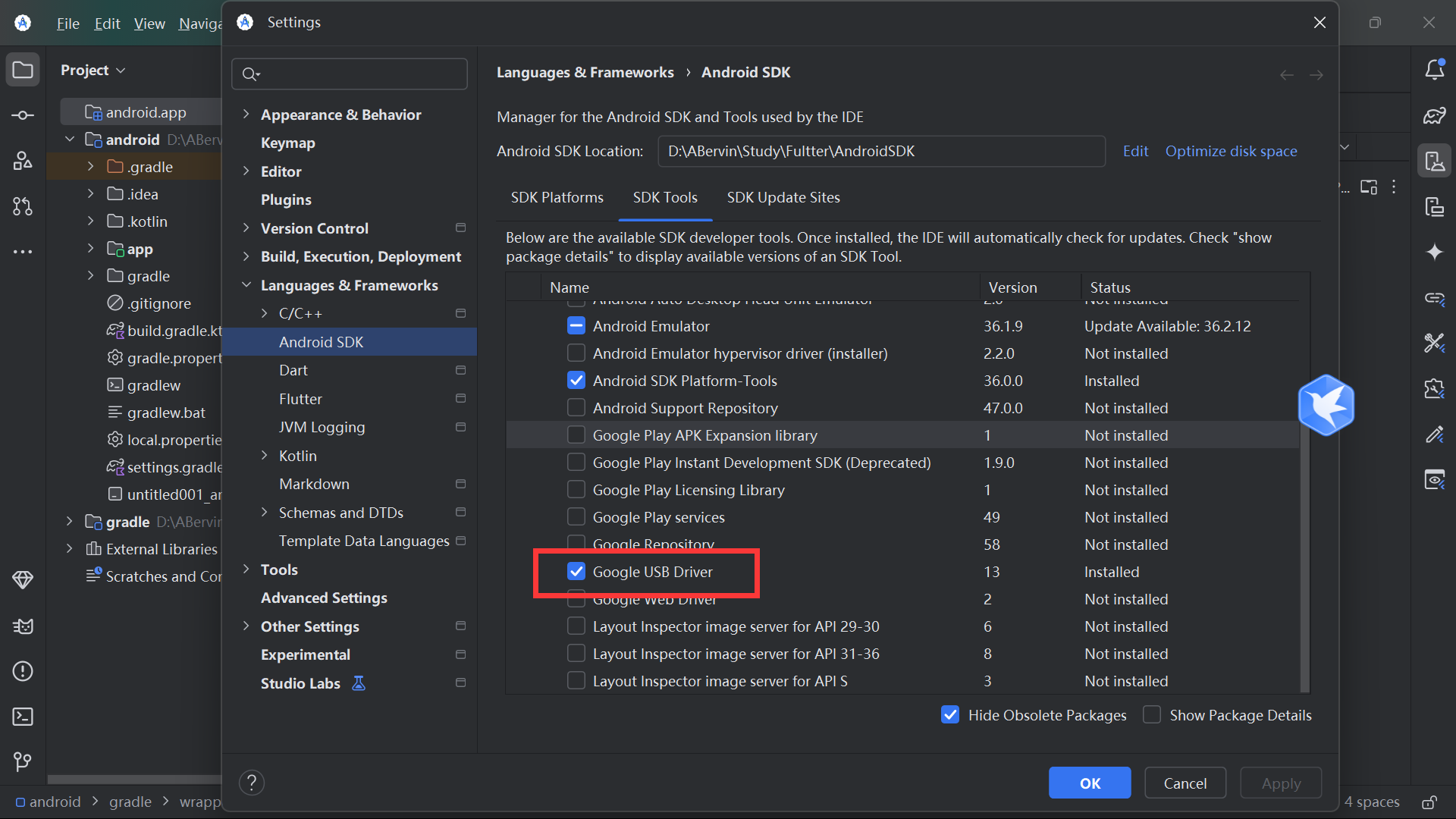Expand the Appearance & Behavior section
Screen dimensions: 1456x819
(246, 115)
